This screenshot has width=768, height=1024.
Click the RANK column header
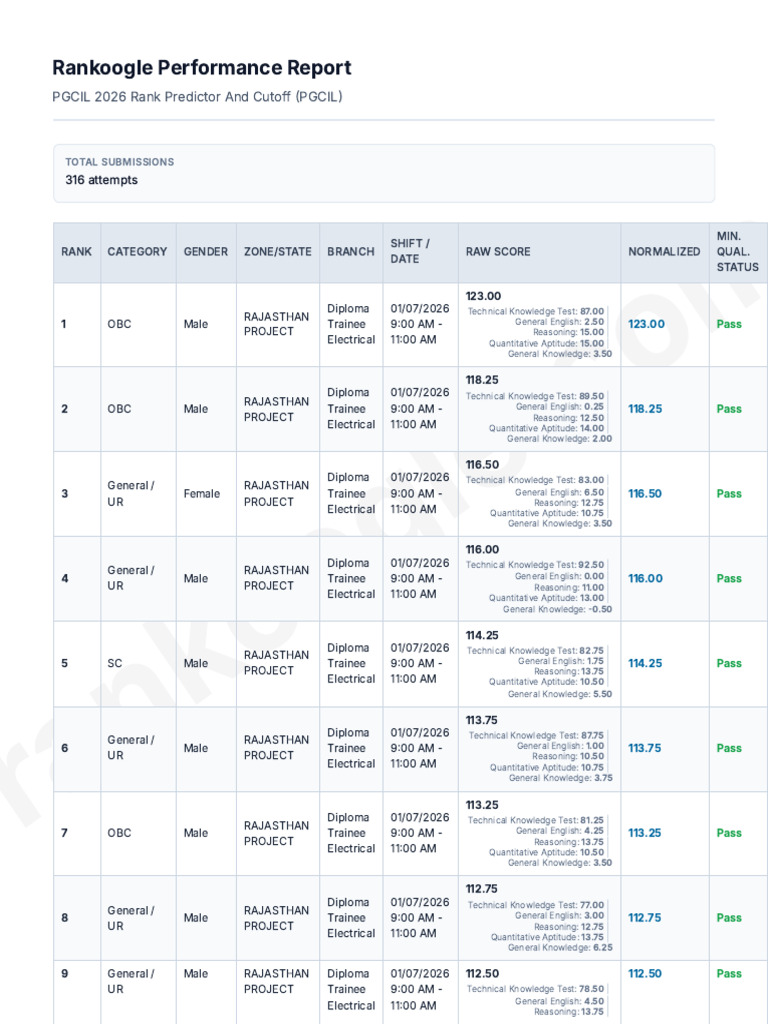[x=76, y=251]
